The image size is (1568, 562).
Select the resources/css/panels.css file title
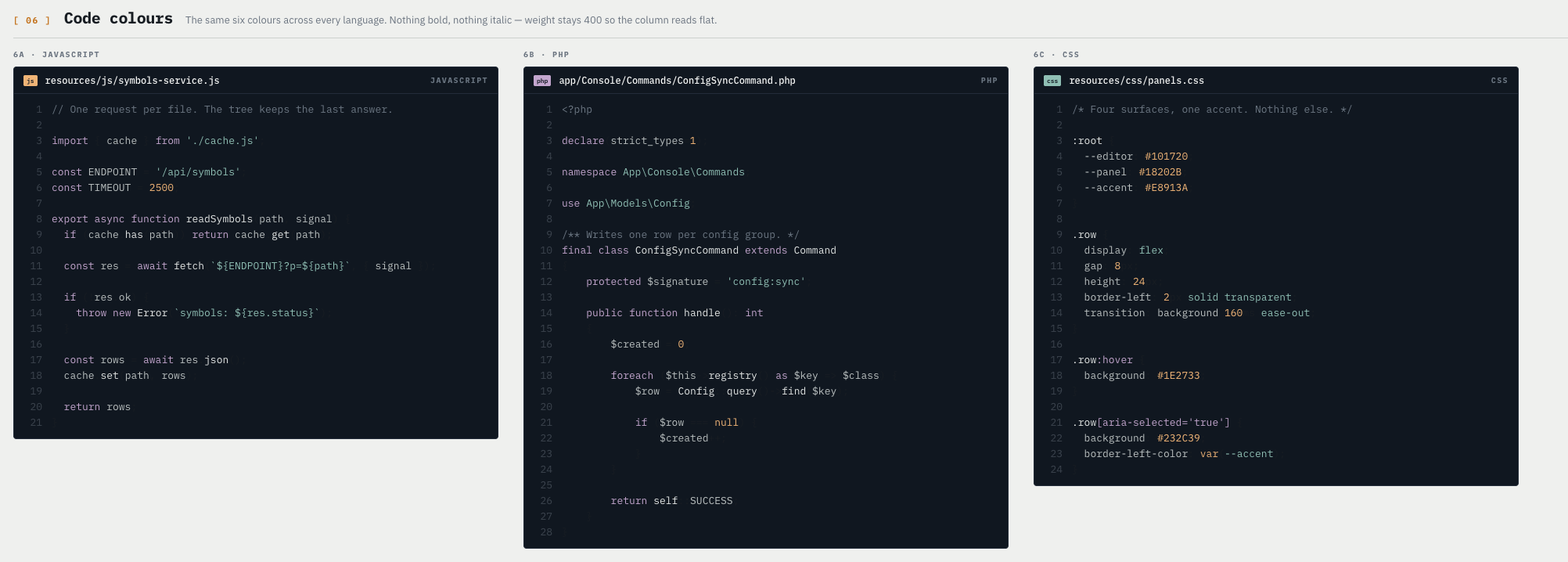[x=1136, y=81]
